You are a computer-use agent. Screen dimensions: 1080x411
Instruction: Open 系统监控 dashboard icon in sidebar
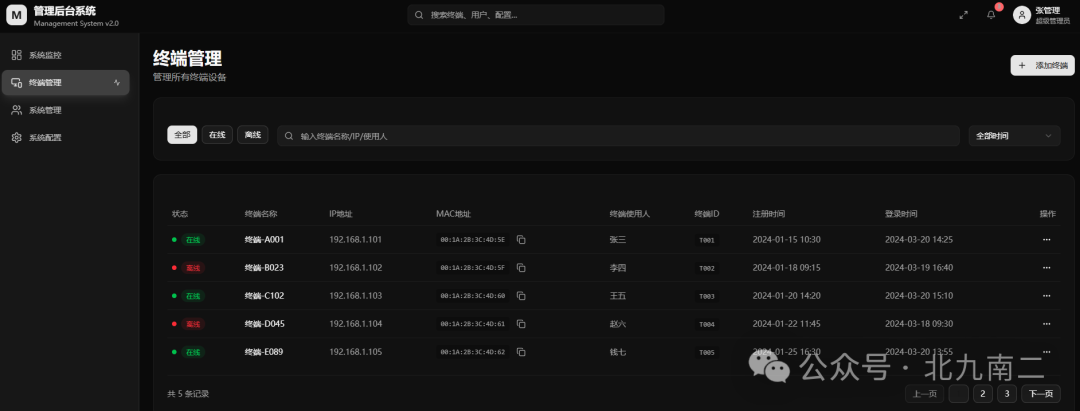pyautogui.click(x=17, y=55)
